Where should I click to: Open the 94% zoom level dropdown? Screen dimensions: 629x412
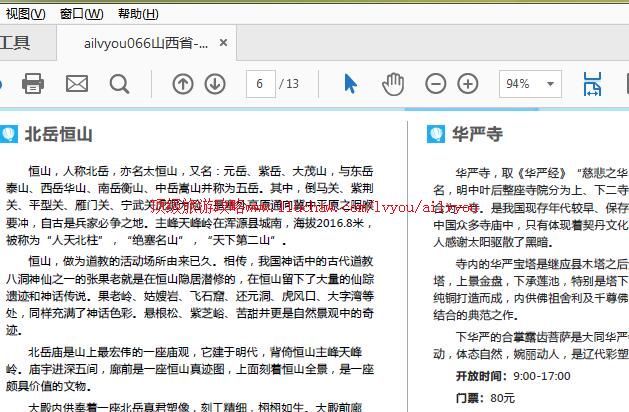pos(529,84)
